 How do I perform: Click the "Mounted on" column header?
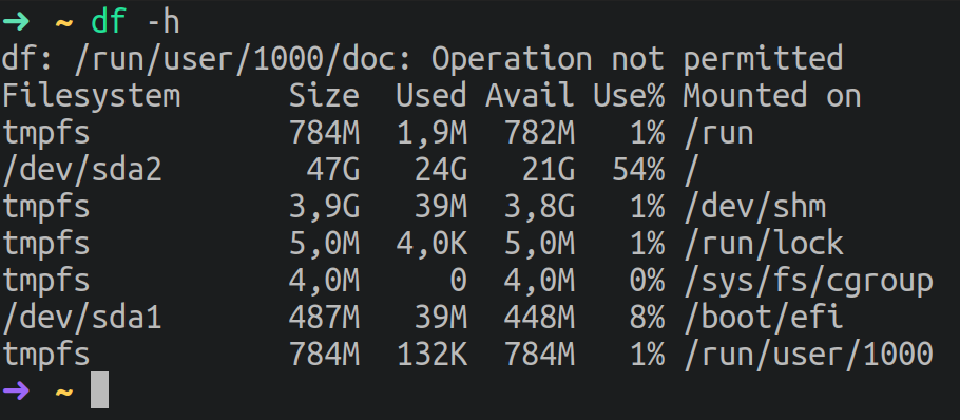(x=772, y=96)
